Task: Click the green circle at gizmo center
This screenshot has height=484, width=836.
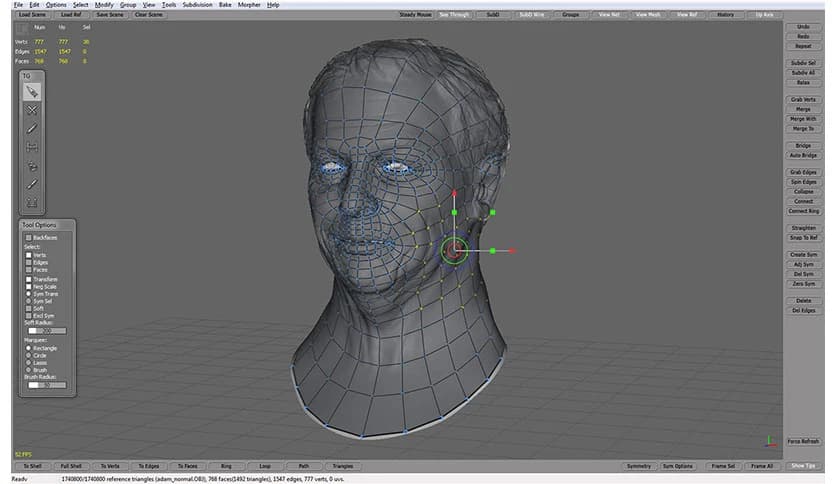Action: 454,250
